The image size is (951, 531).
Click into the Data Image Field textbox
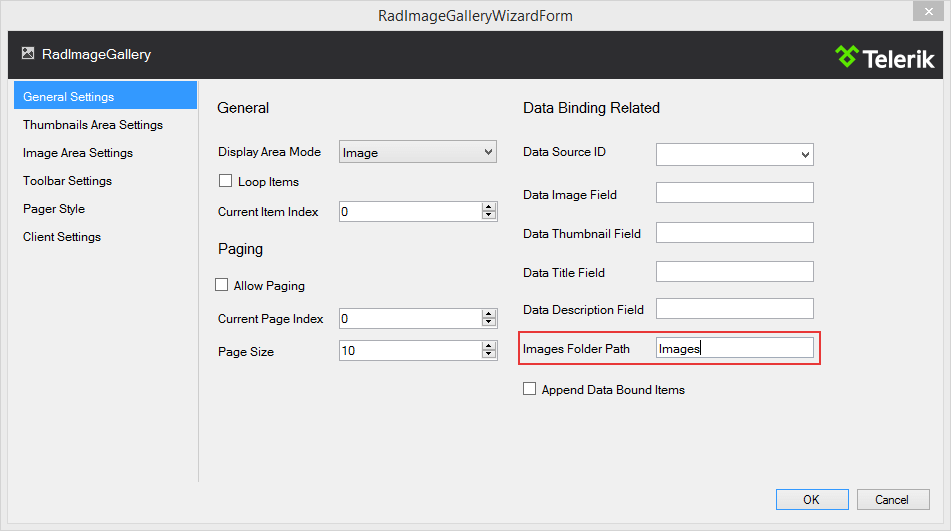pyautogui.click(x=734, y=193)
